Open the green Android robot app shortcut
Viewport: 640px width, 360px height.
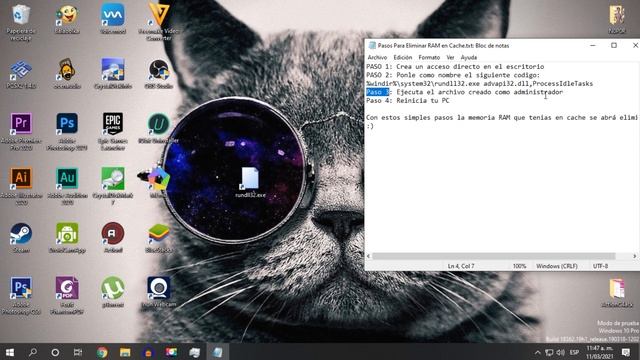point(67,238)
